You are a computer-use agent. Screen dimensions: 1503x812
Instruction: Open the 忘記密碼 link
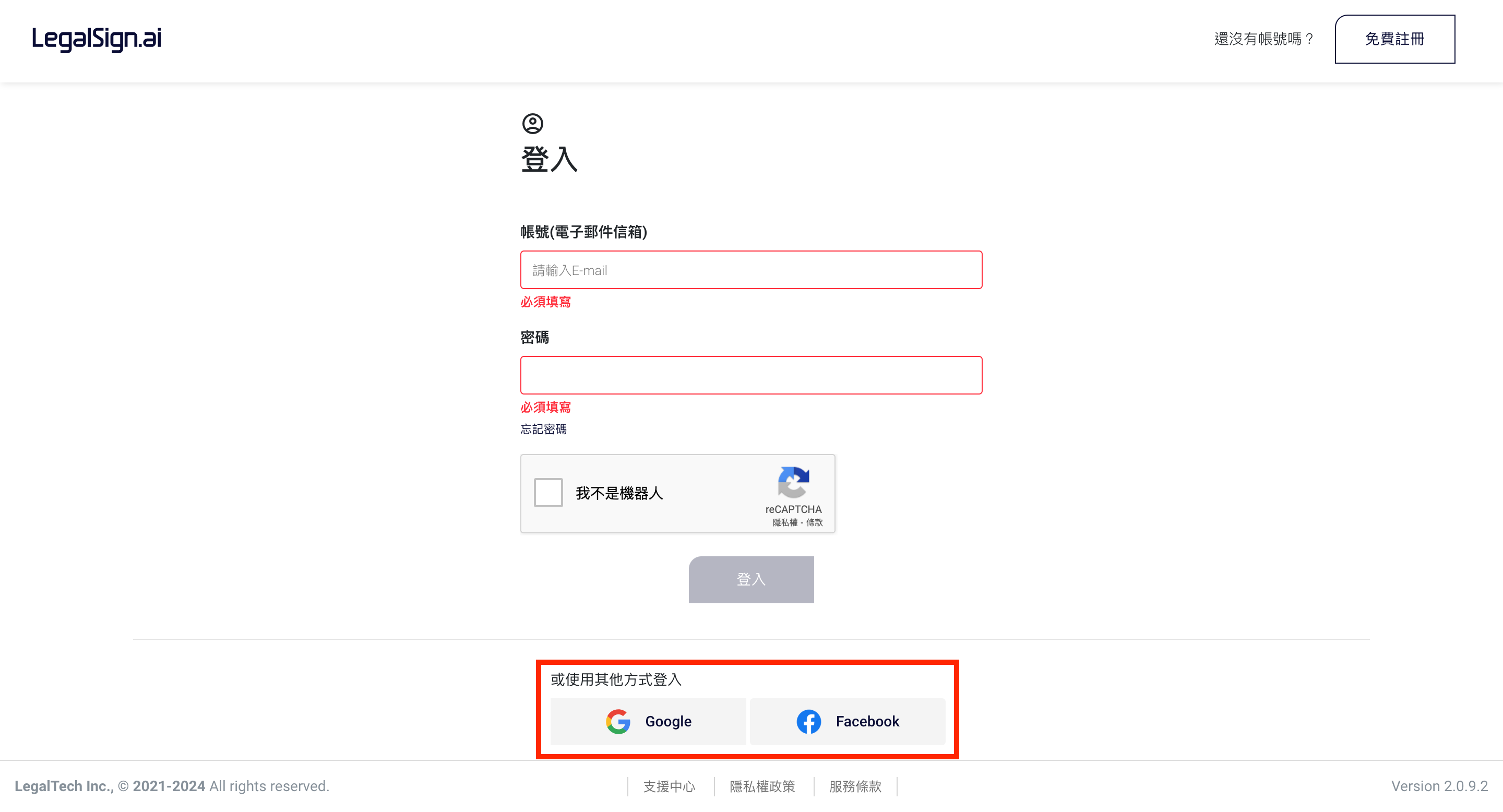click(543, 429)
